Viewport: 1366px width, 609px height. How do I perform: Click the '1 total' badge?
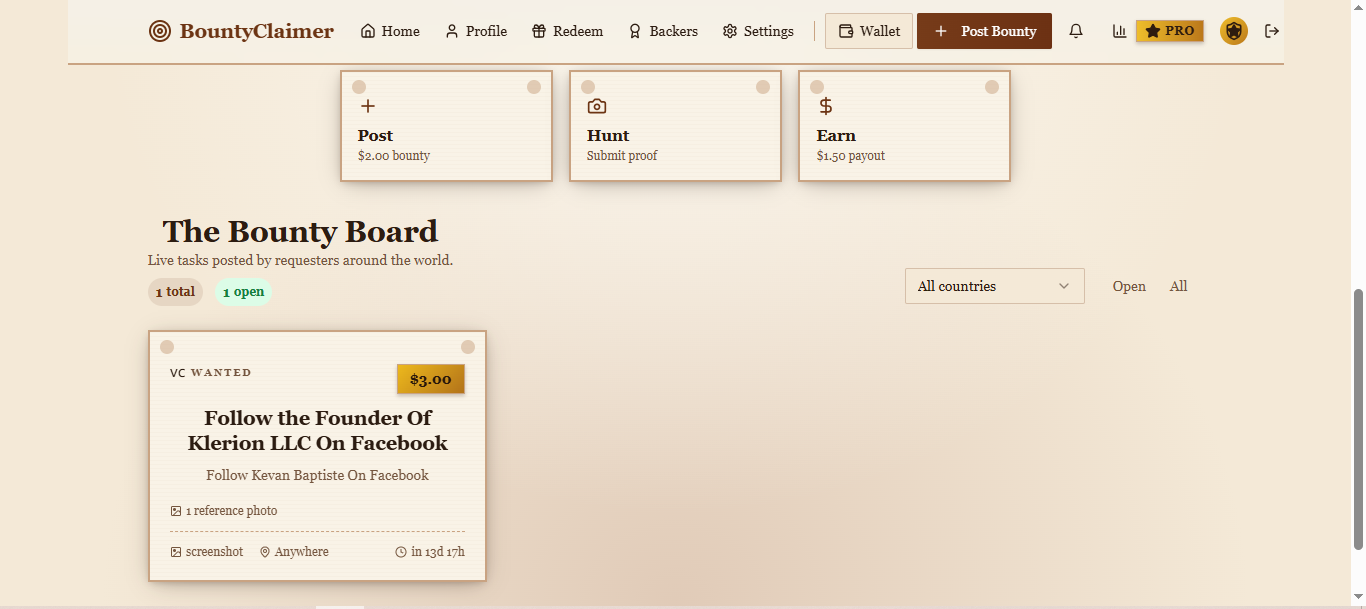[175, 292]
